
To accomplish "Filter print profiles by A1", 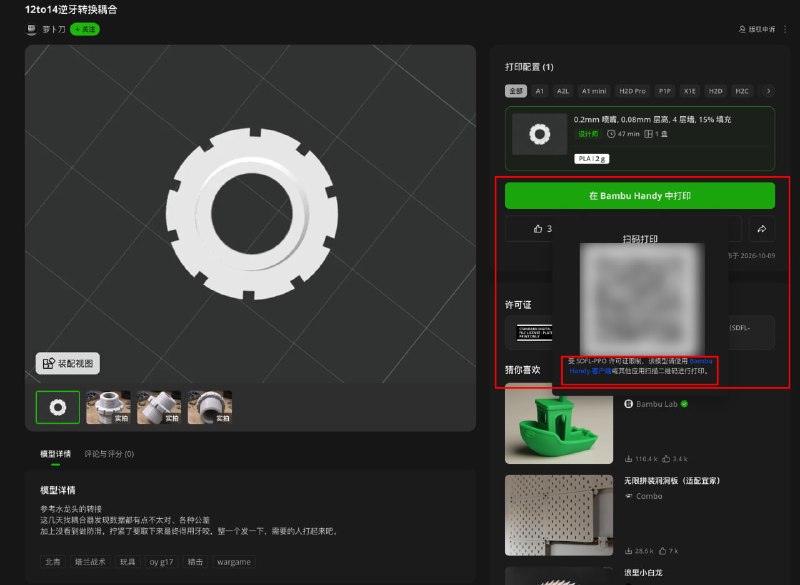I will point(540,91).
